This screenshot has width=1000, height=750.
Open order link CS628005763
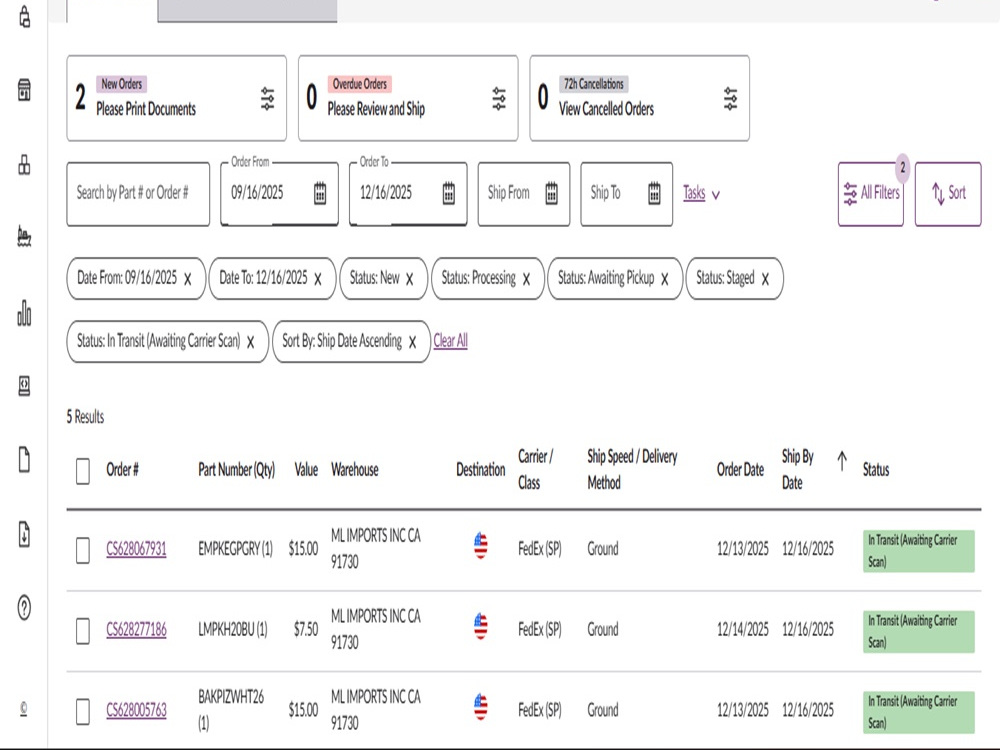(x=136, y=710)
